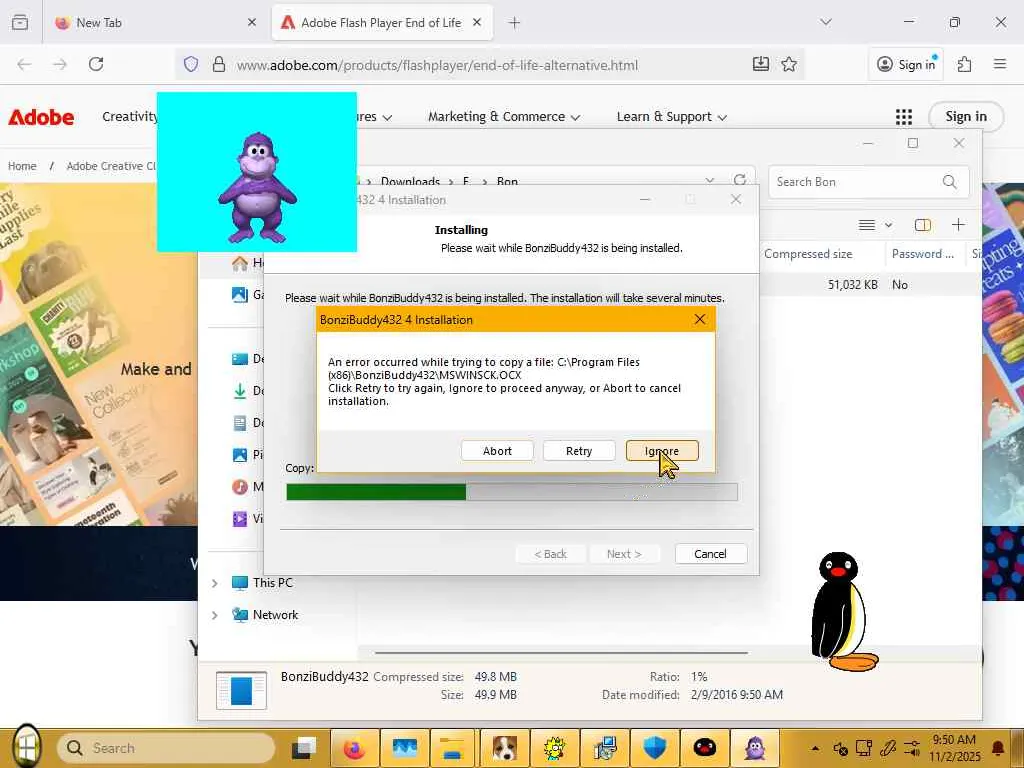Click the BonziBuddy432 file details thumbnail

pyautogui.click(x=241, y=690)
